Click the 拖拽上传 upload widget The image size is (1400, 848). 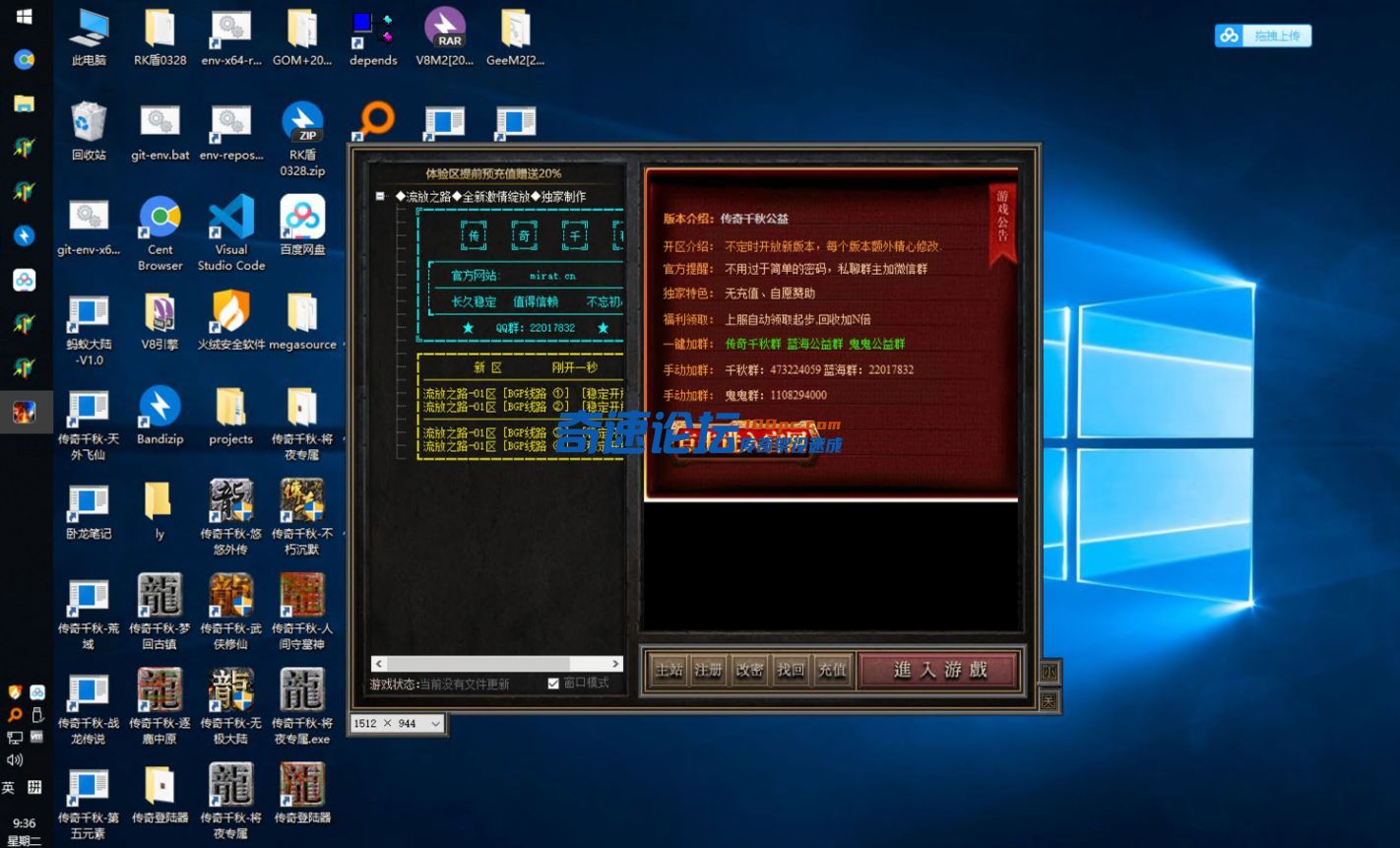(x=1263, y=35)
